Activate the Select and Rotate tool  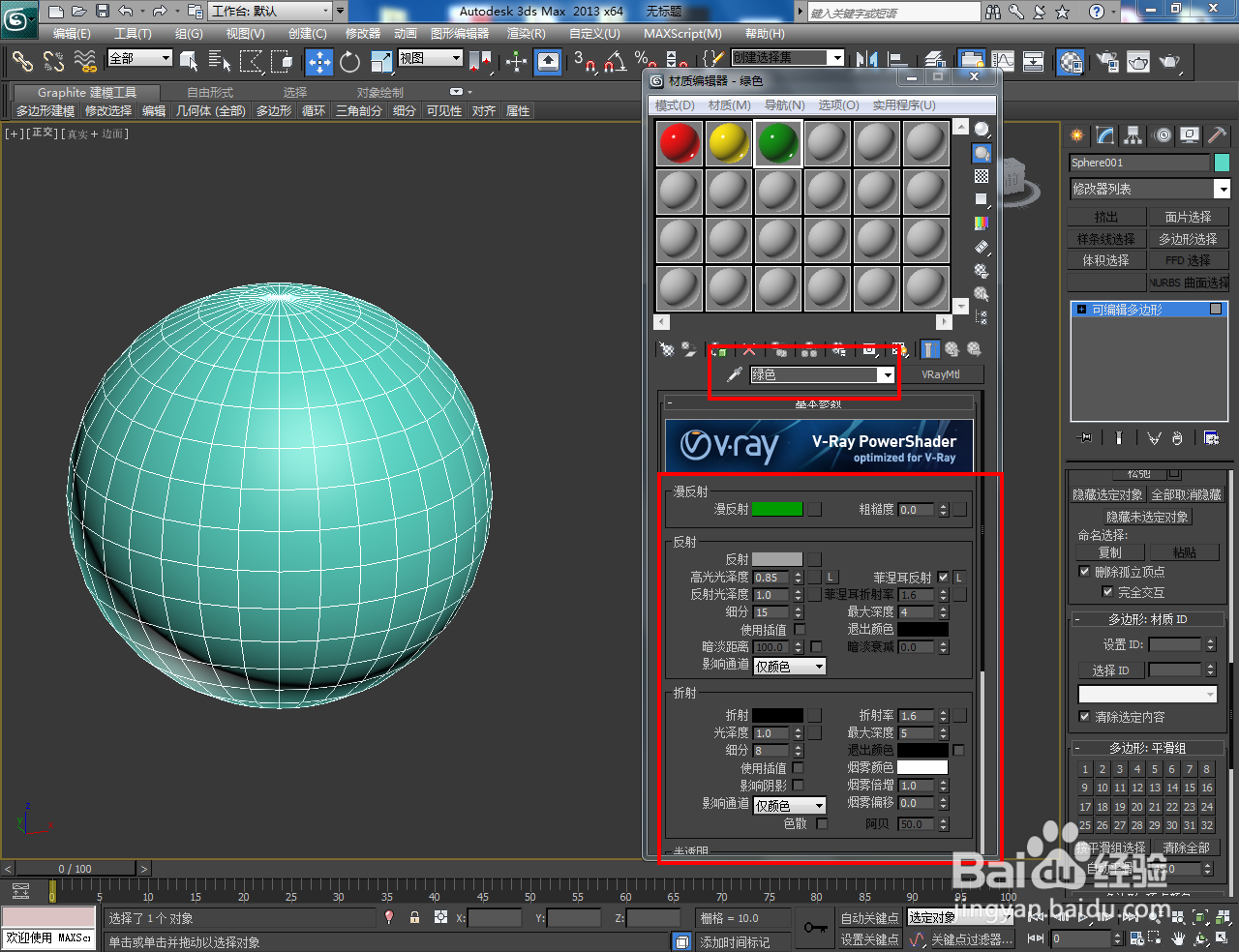349,62
